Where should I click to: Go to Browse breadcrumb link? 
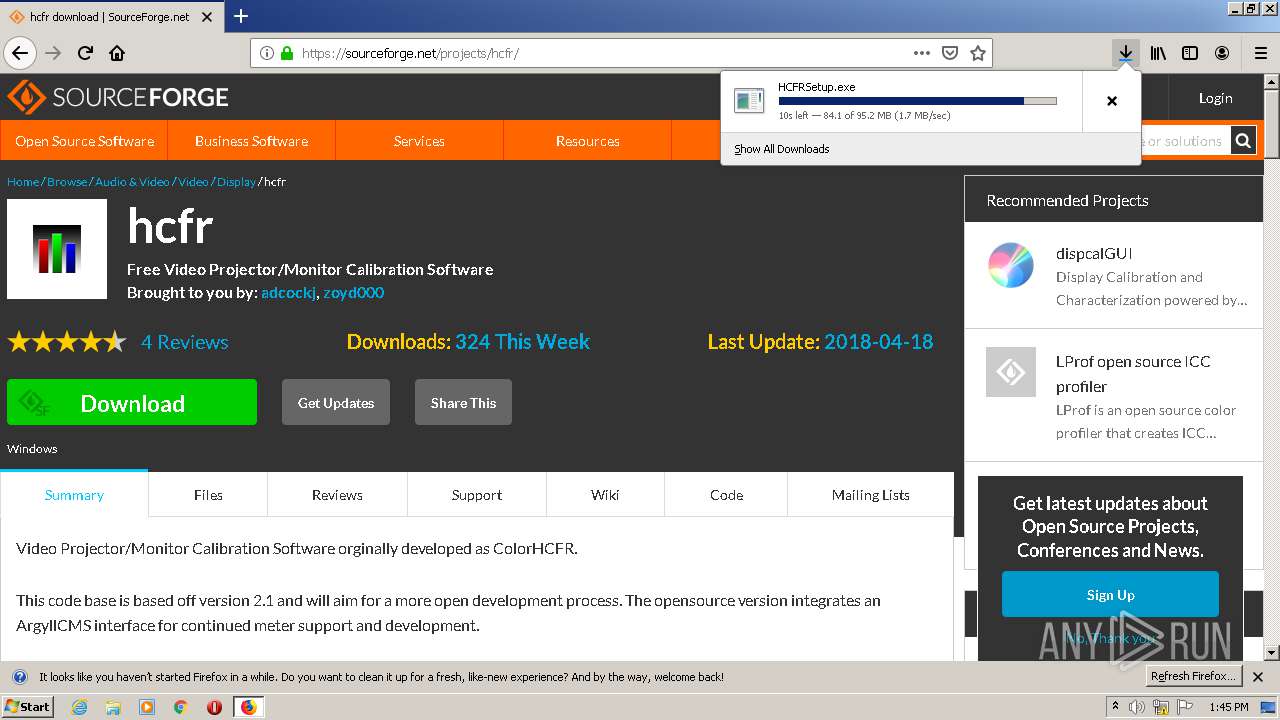pyautogui.click(x=67, y=182)
